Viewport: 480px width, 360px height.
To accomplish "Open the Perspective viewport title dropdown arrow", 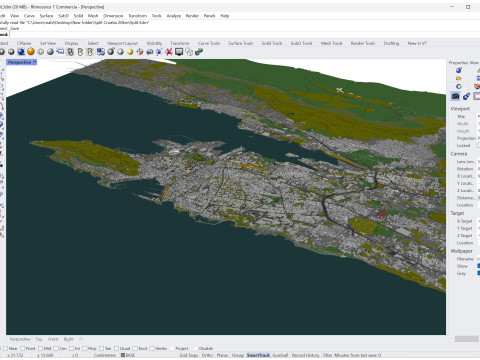I will 35,62.
